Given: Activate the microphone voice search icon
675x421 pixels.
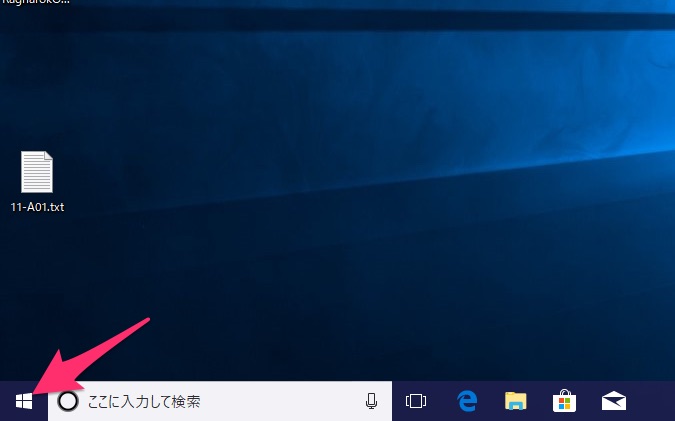Looking at the screenshot, I should point(371,401).
